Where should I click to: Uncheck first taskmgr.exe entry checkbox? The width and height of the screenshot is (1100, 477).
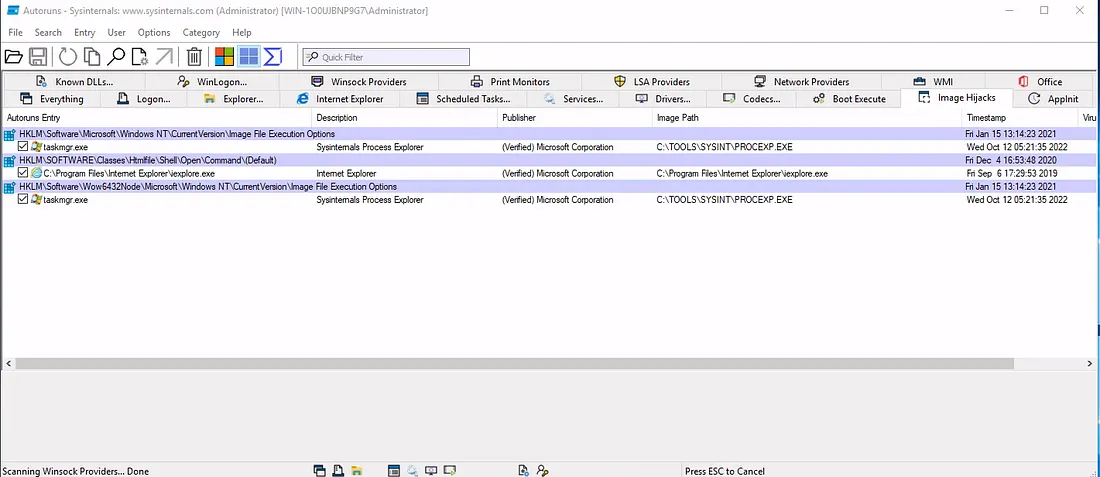[x=24, y=147]
